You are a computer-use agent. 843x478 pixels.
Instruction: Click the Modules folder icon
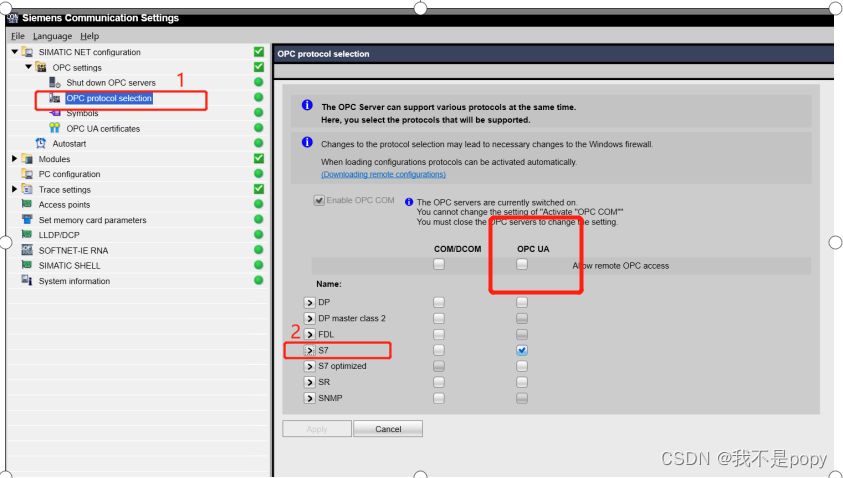point(27,159)
